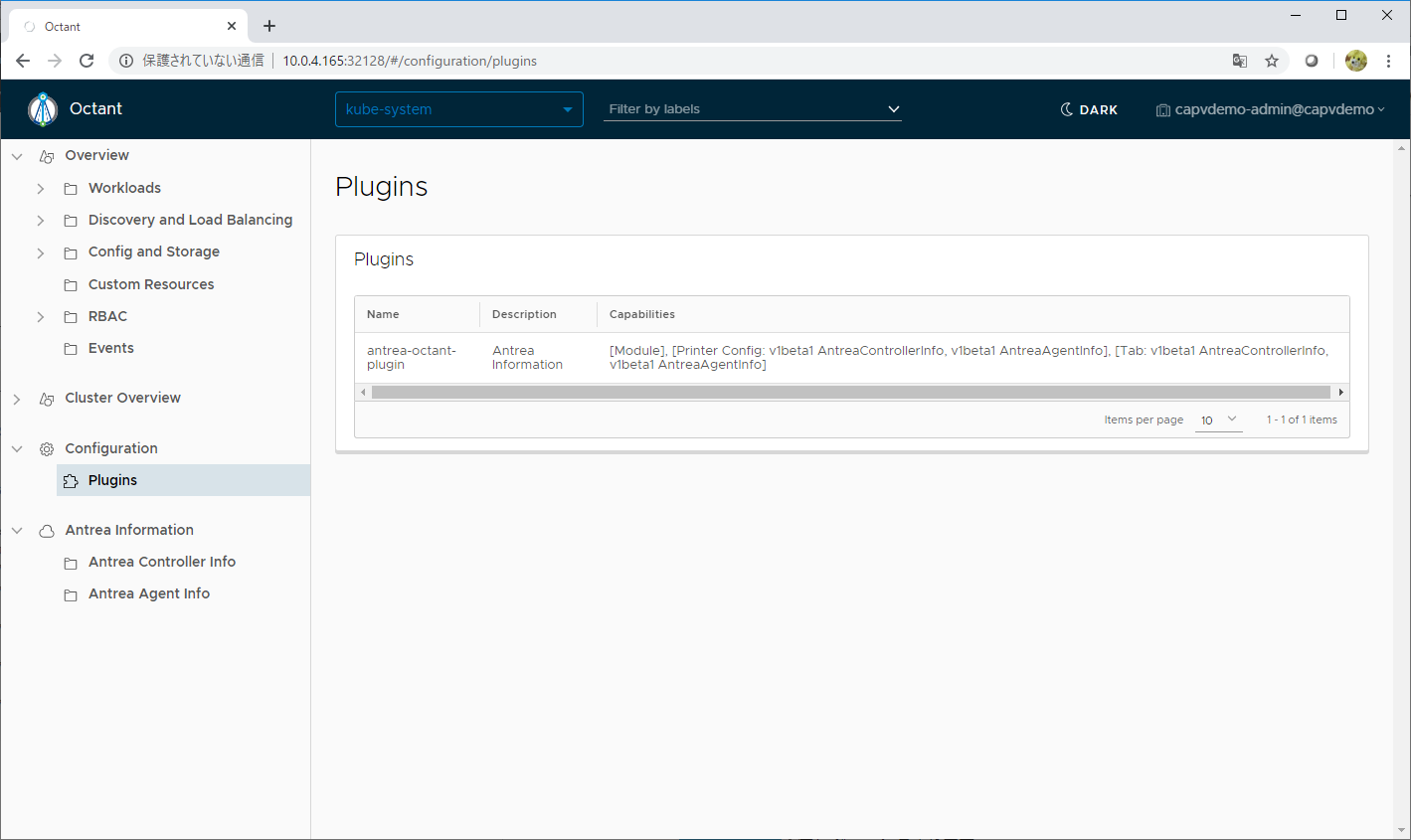Click the browser address bar URL
Viewport: 1411px width, 840px height.
[x=410, y=61]
